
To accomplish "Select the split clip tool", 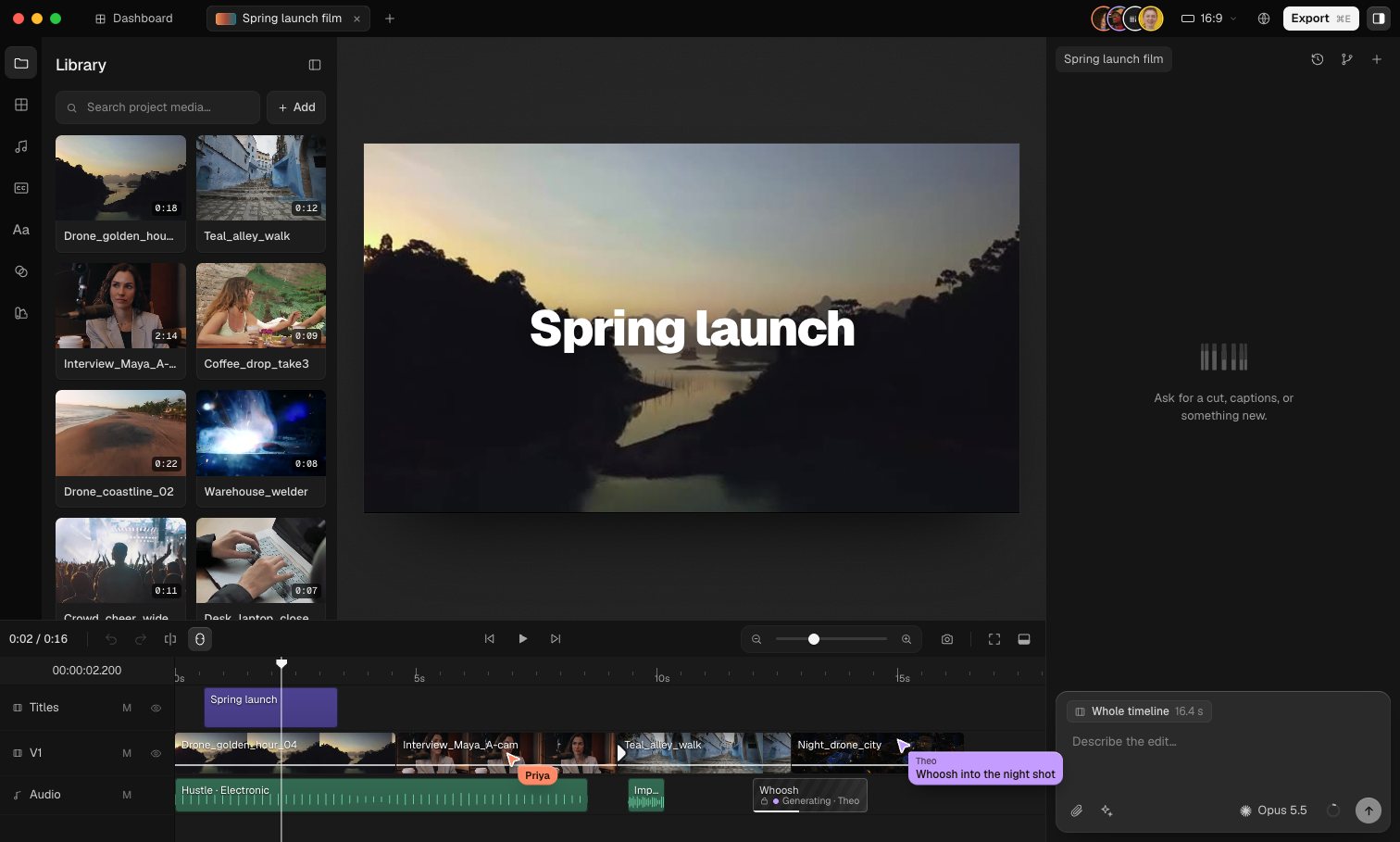I will [x=170, y=639].
